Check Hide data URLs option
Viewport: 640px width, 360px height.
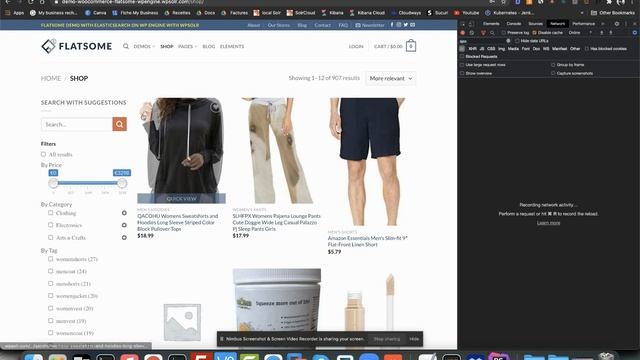coord(517,41)
